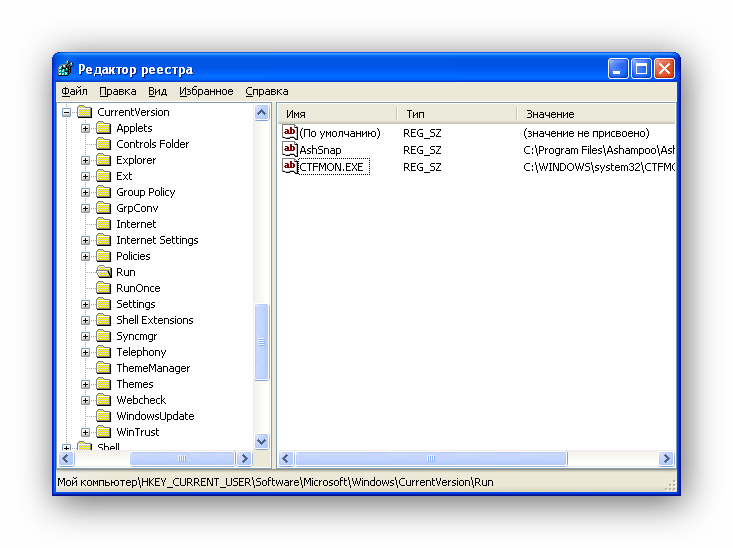Click the Shell Extensions folder icon
This screenshot has width=733, height=548.
103,320
